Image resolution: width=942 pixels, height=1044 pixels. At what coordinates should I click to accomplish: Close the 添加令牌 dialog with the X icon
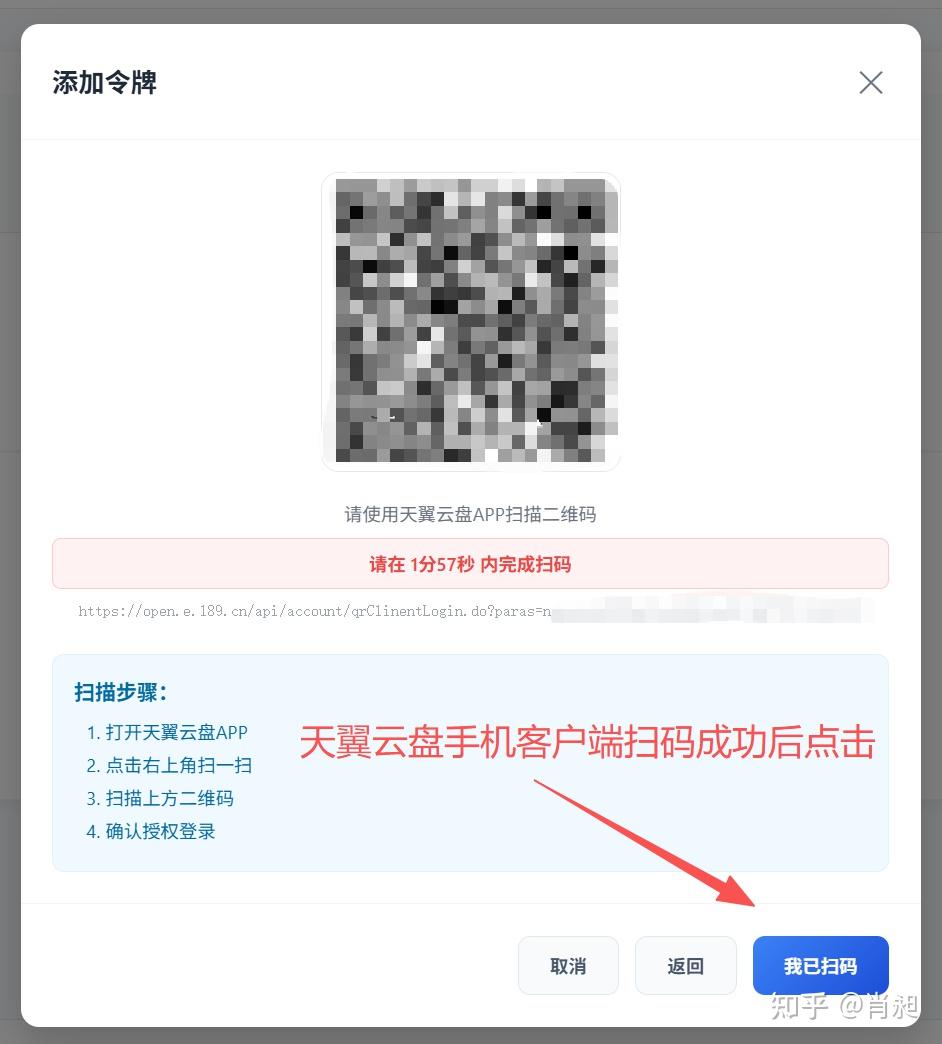(x=870, y=83)
